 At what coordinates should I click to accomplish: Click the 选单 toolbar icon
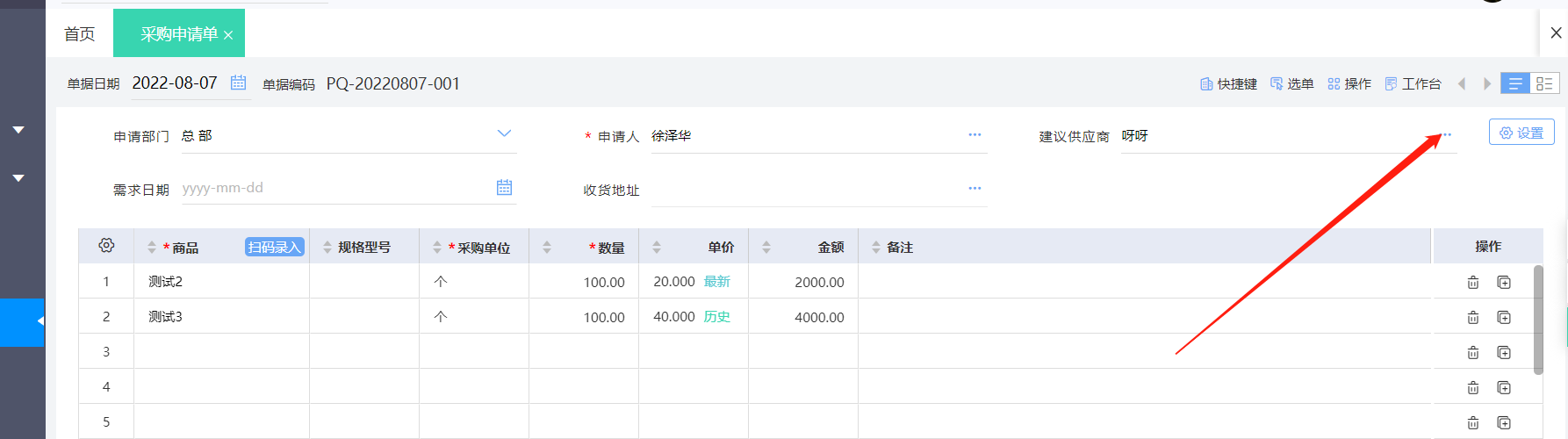click(1291, 84)
